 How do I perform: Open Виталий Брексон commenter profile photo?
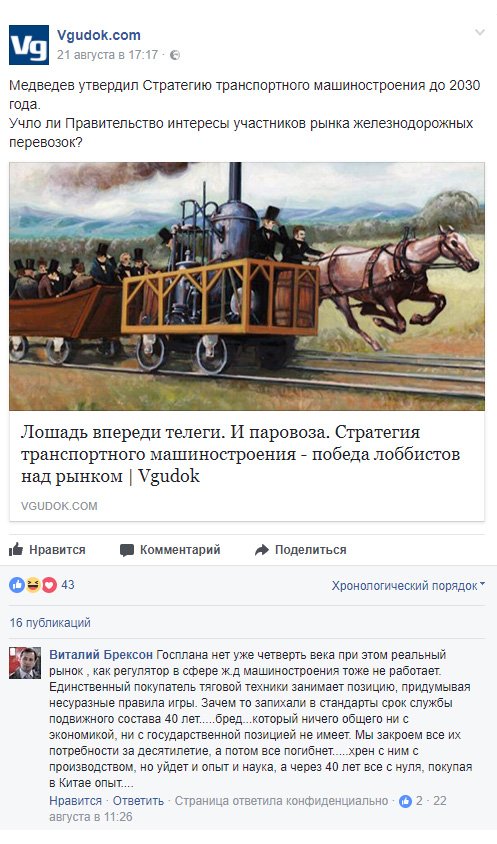click(25, 663)
